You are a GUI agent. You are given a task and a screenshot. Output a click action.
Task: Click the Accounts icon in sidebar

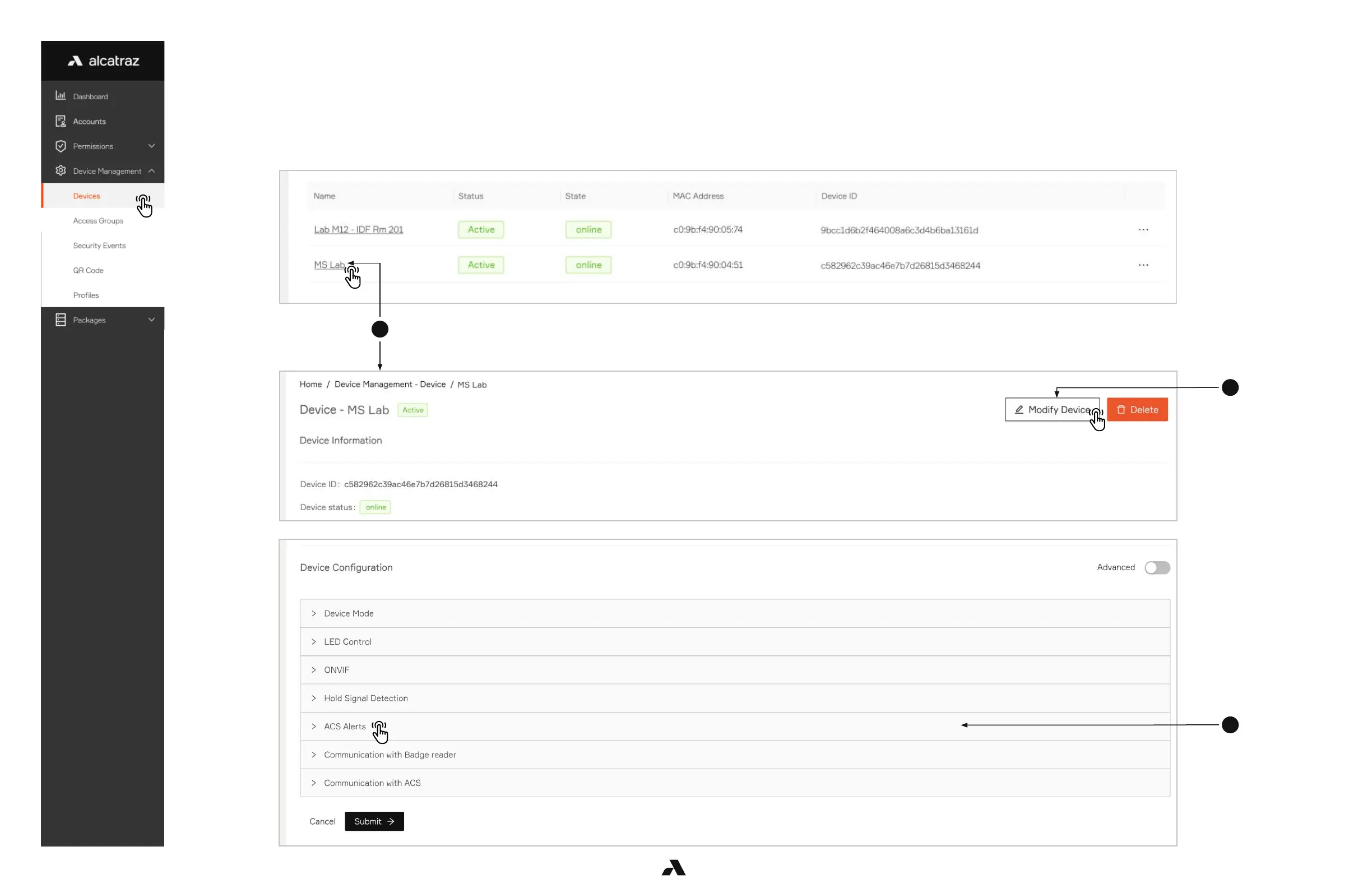61,121
